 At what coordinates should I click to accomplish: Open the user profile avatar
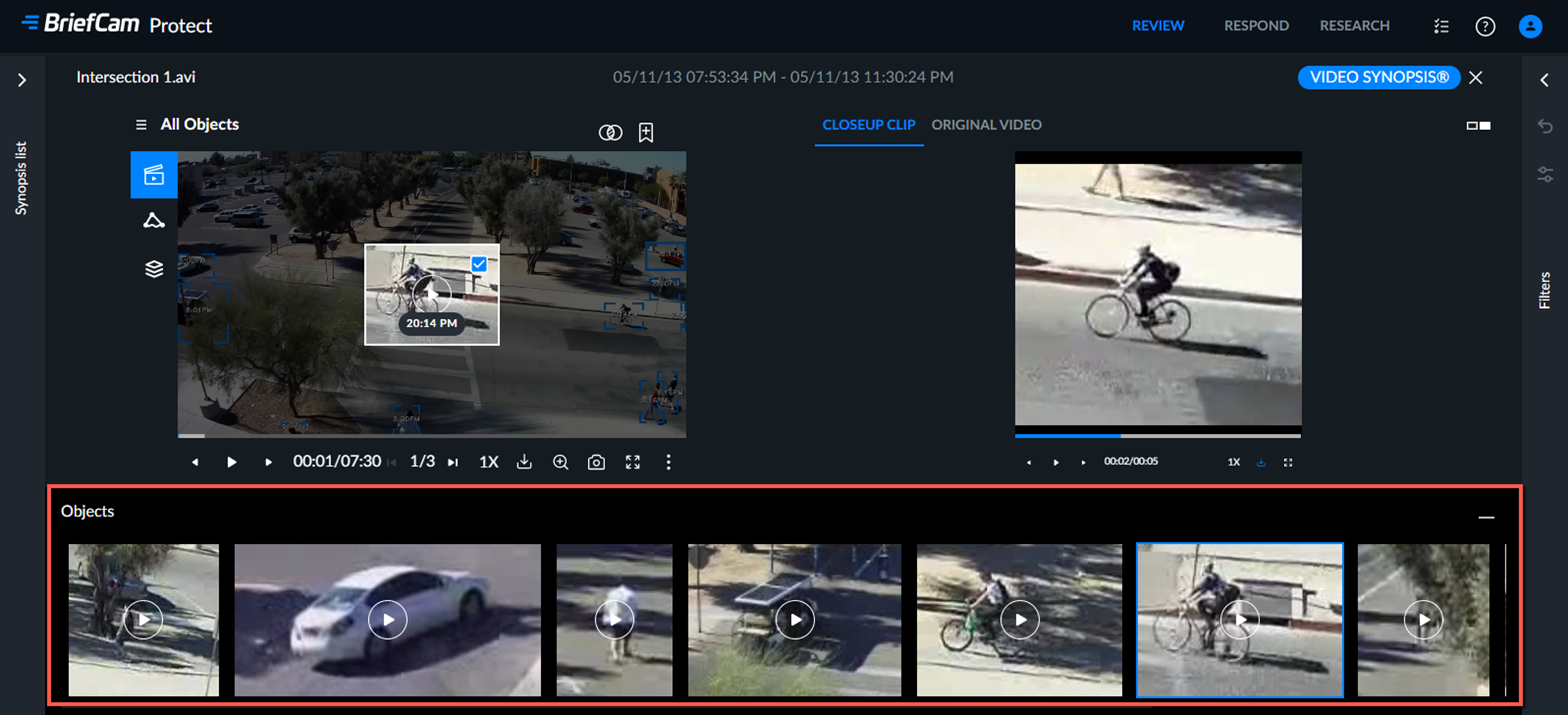(1530, 26)
